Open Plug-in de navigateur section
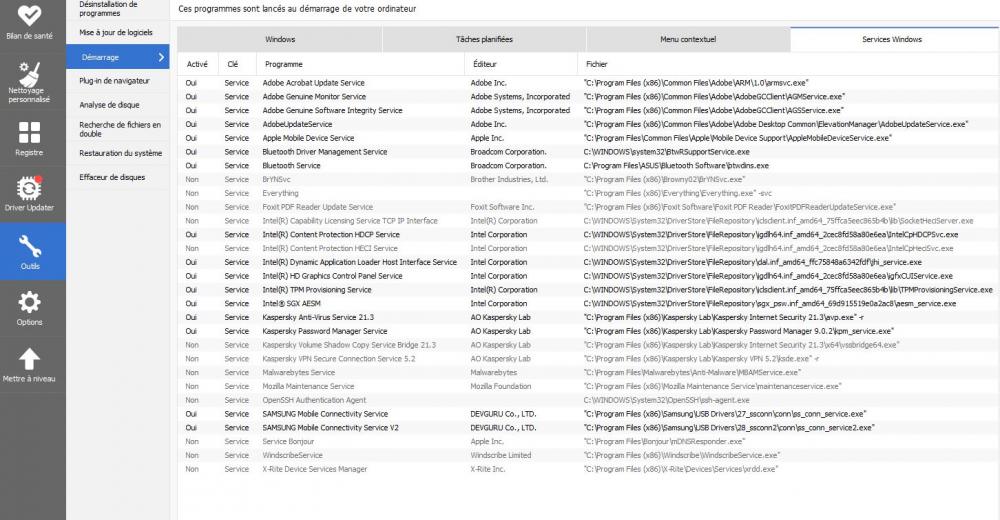1000x520 pixels. [x=118, y=81]
